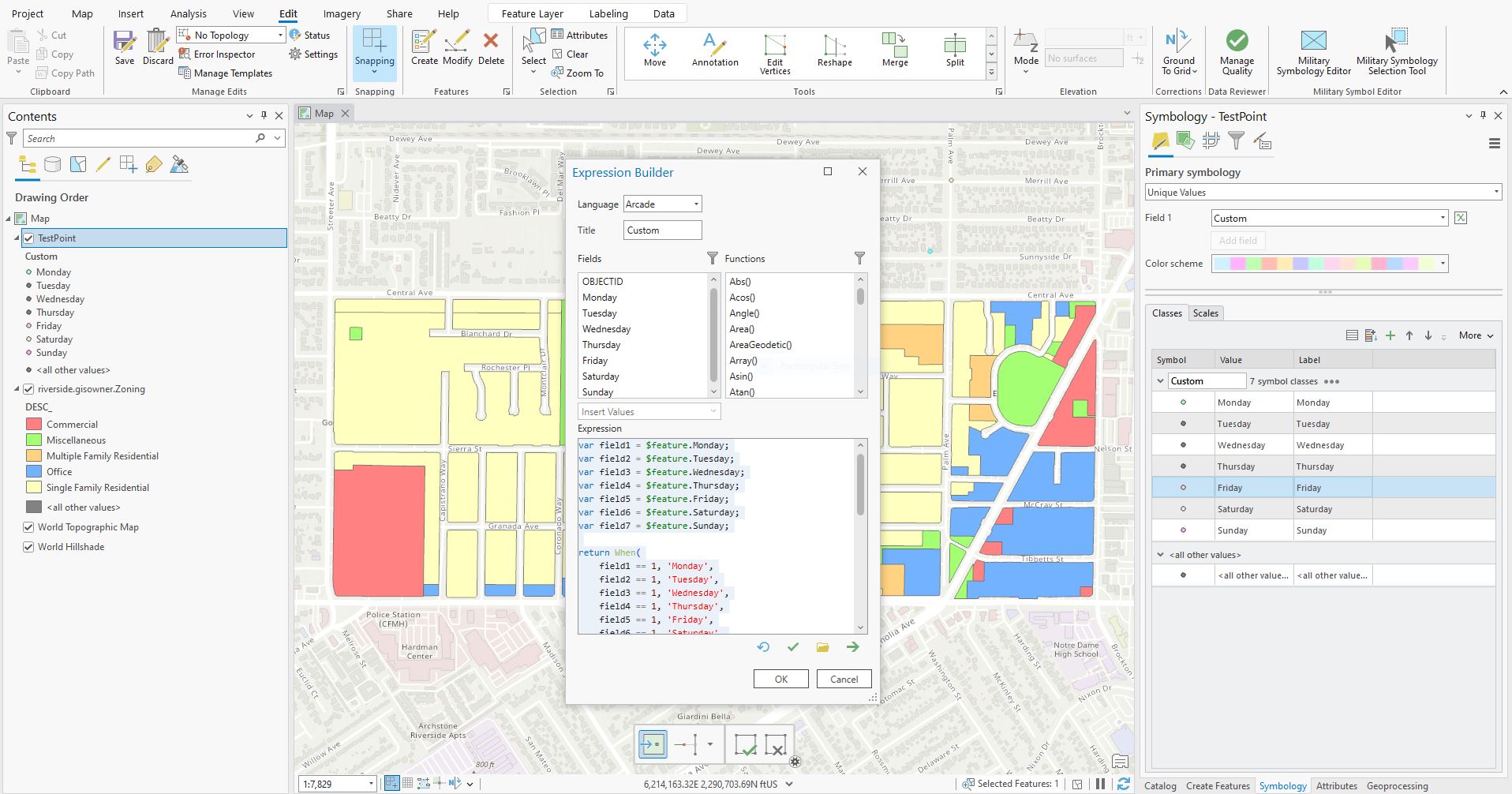Open the Language Arcade dropdown
This screenshot has height=794, width=1512.
[662, 204]
